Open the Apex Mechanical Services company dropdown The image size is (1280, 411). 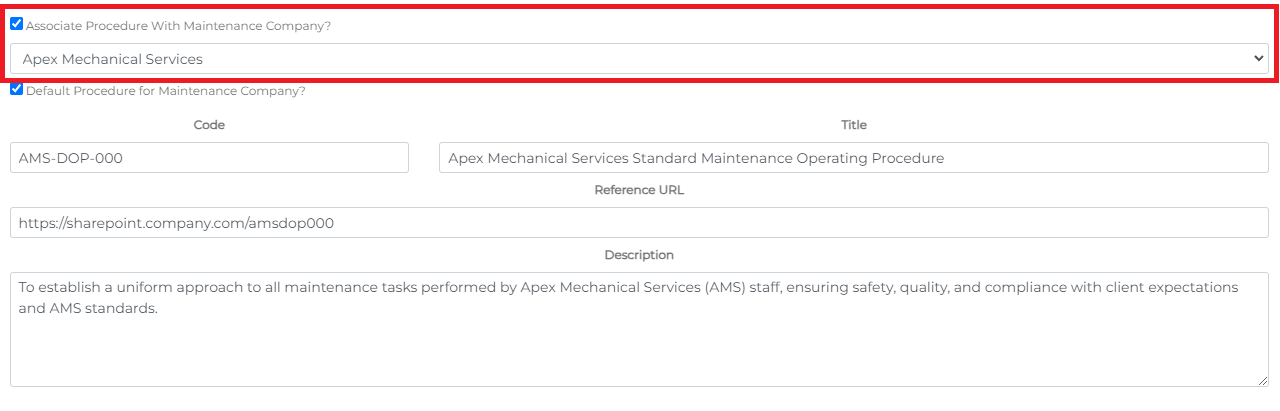[639, 59]
